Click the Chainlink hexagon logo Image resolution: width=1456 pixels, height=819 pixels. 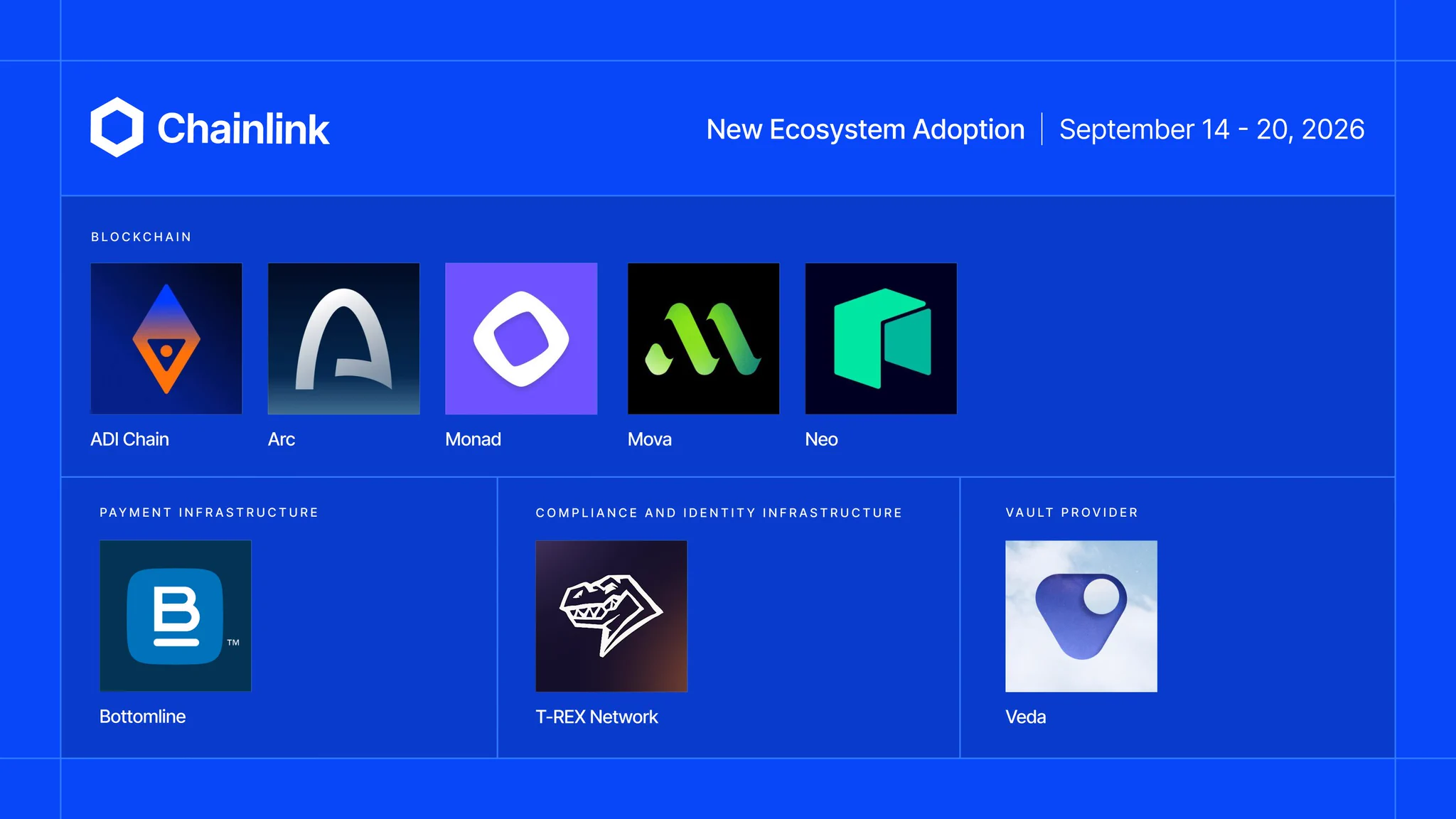pos(117,127)
